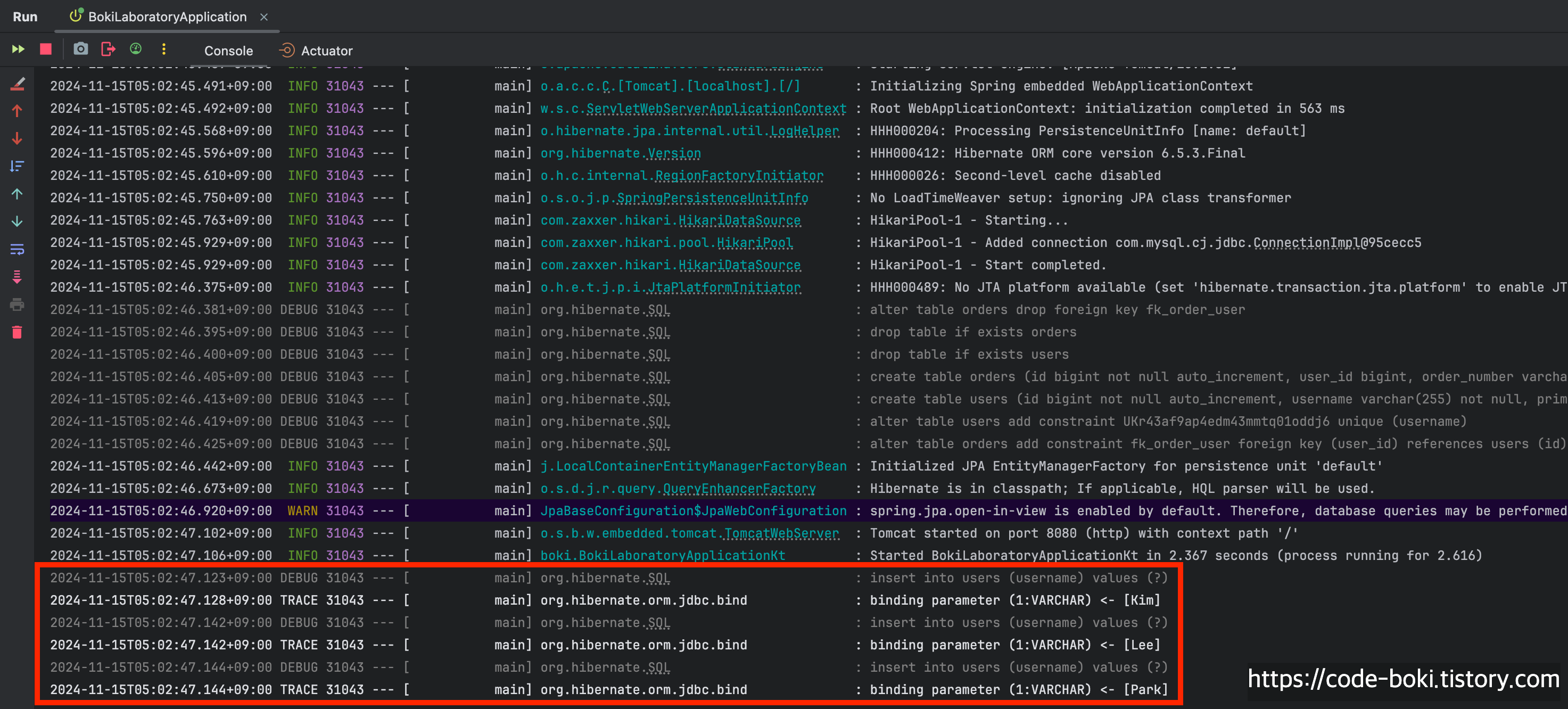Open the green profiler gauge icon
Image resolution: width=1568 pixels, height=709 pixels.
click(x=136, y=50)
